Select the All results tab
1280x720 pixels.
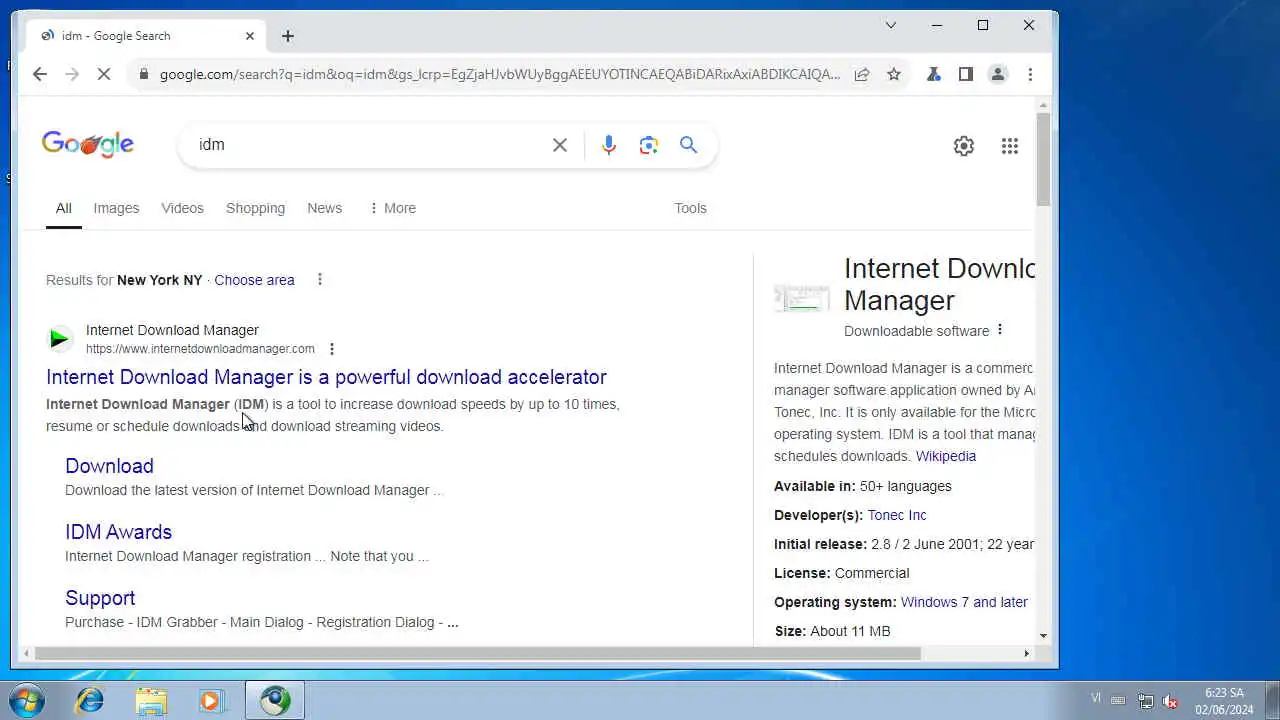pos(63,208)
